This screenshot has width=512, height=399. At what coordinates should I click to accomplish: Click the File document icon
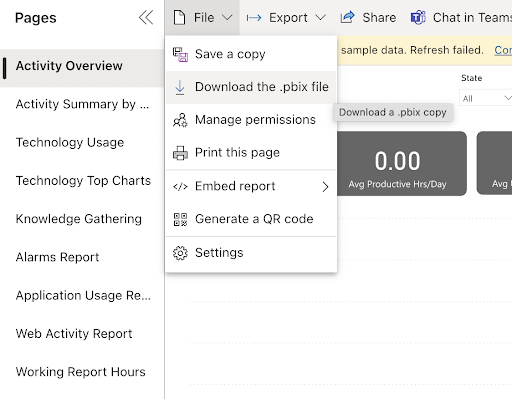tap(179, 18)
